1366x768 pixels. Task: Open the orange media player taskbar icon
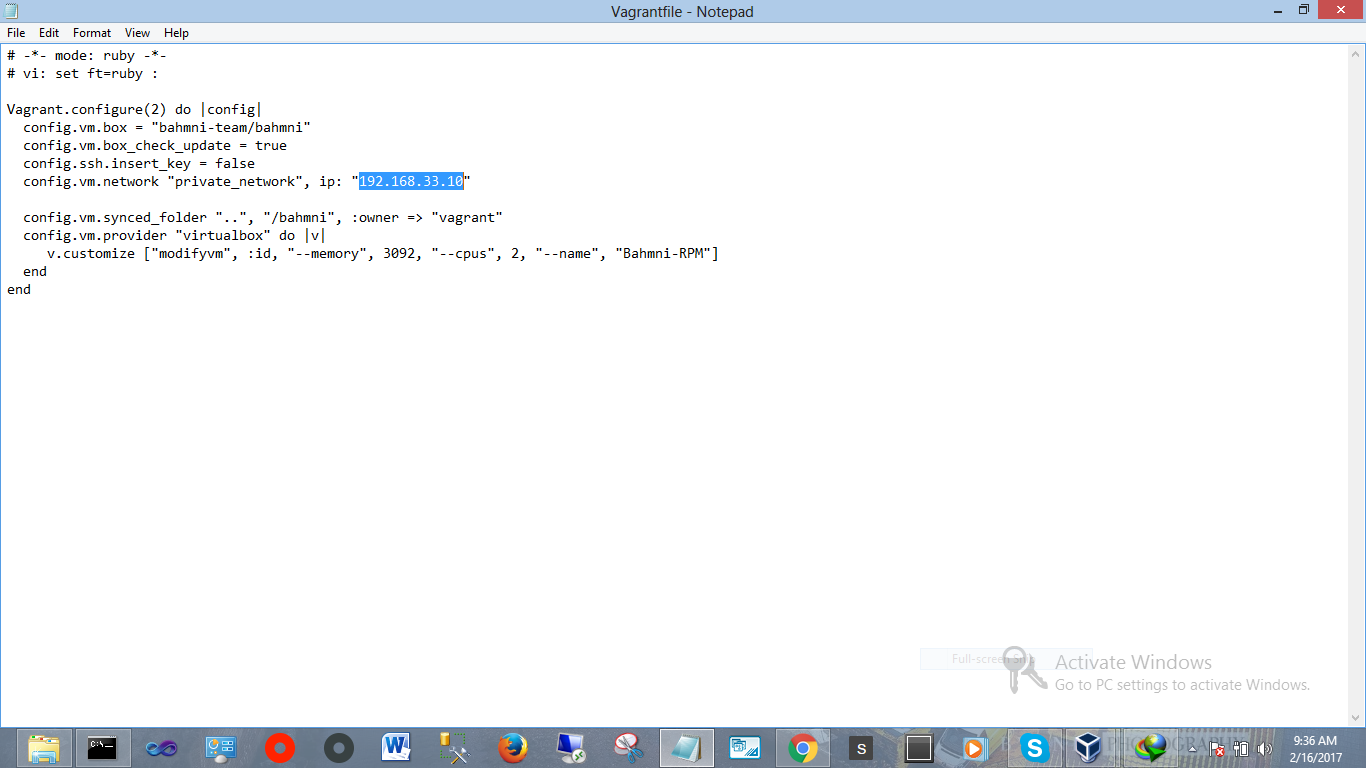[974, 748]
